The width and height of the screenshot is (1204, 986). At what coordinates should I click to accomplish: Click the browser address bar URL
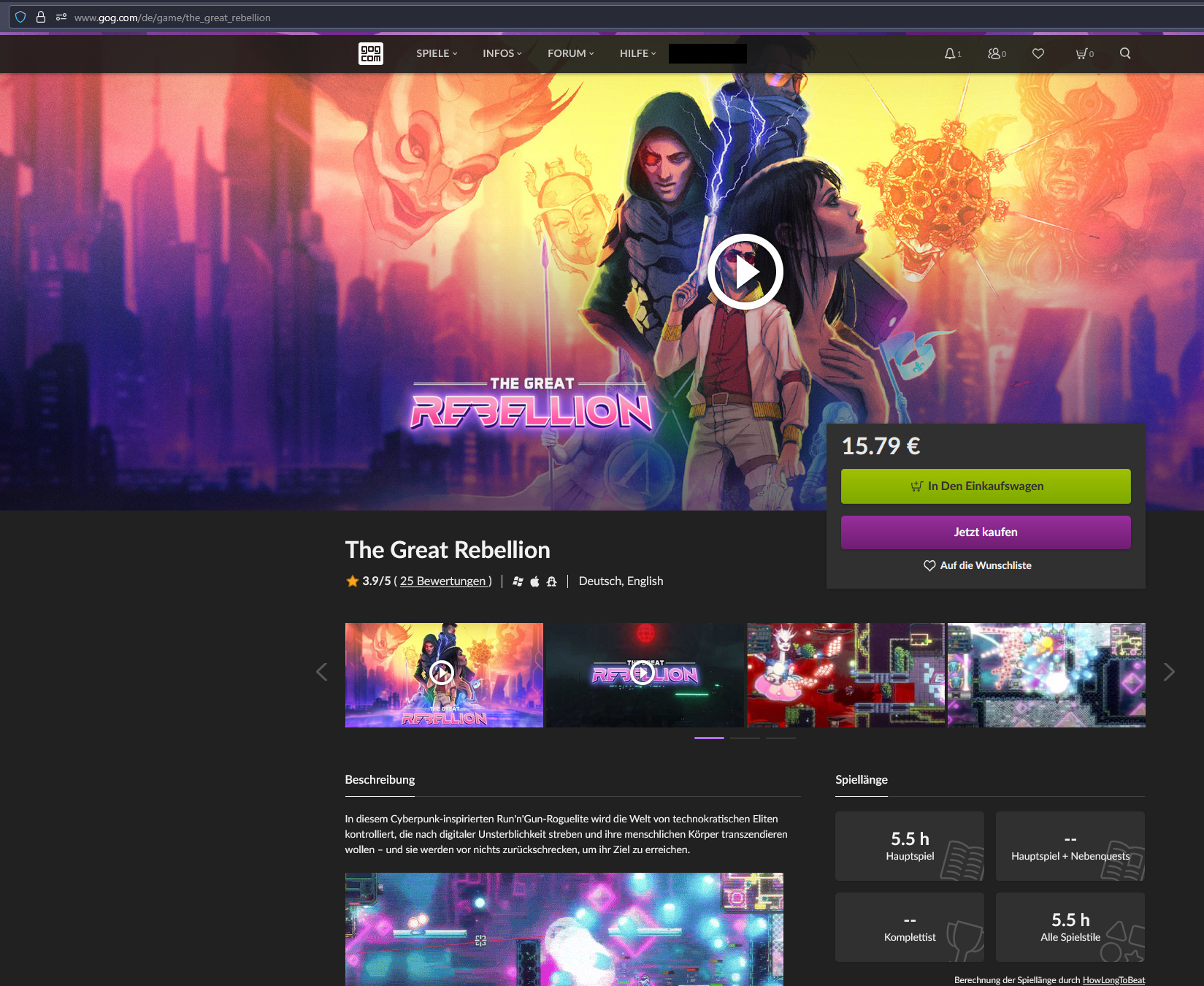click(172, 18)
